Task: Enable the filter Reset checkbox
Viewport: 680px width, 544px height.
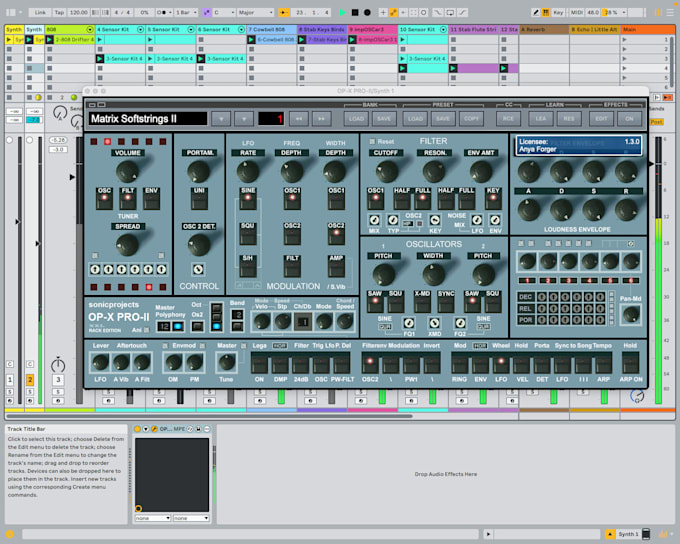Action: coord(372,141)
